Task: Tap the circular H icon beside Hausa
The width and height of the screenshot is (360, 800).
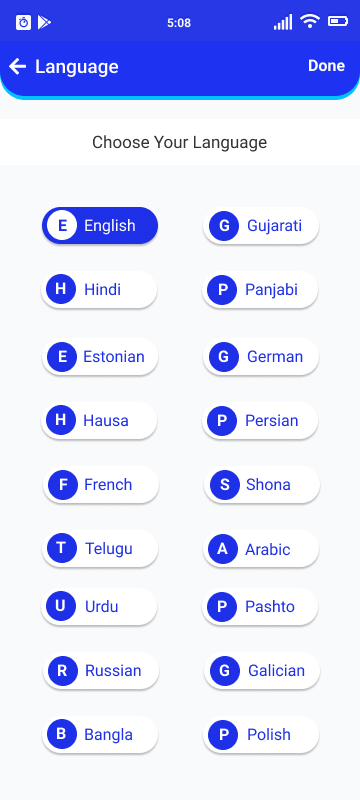Action: pyautogui.click(x=61, y=420)
